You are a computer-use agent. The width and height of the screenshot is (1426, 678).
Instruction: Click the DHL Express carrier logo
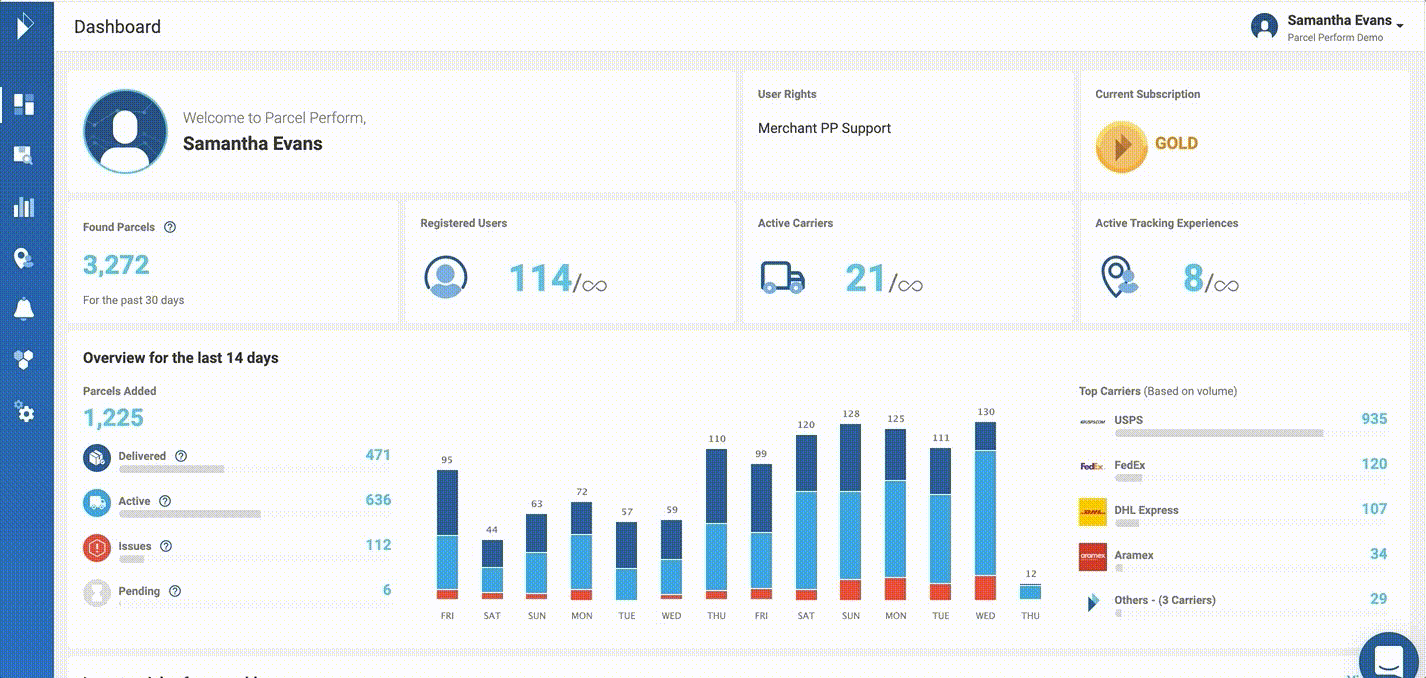click(x=1092, y=512)
